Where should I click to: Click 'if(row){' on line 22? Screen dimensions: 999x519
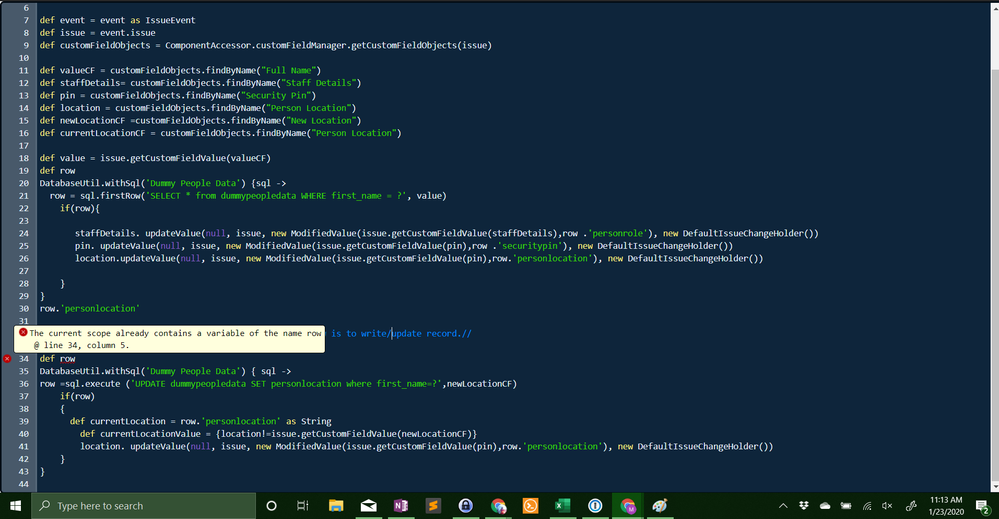[x=80, y=208]
